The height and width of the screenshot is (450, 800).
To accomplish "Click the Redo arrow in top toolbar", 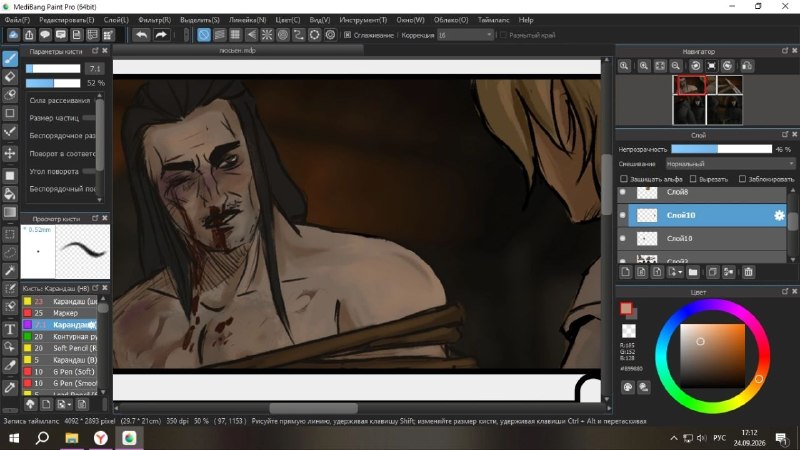I will pos(161,35).
